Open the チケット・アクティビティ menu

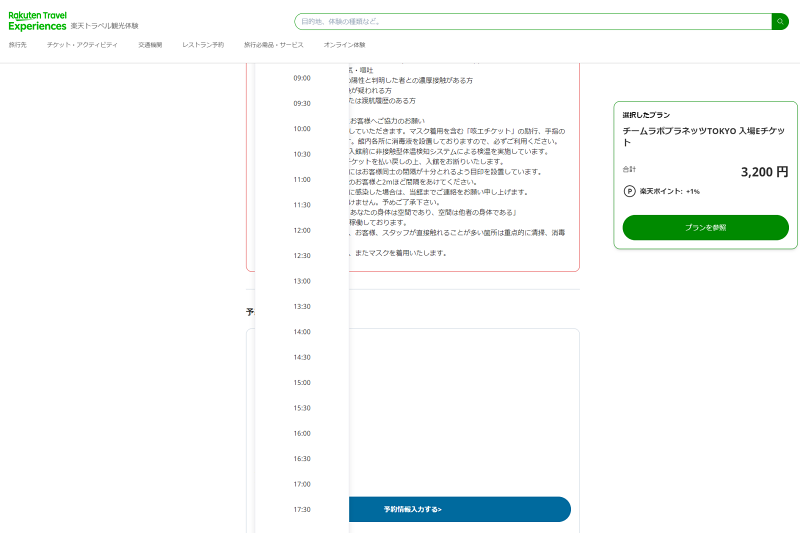82,45
